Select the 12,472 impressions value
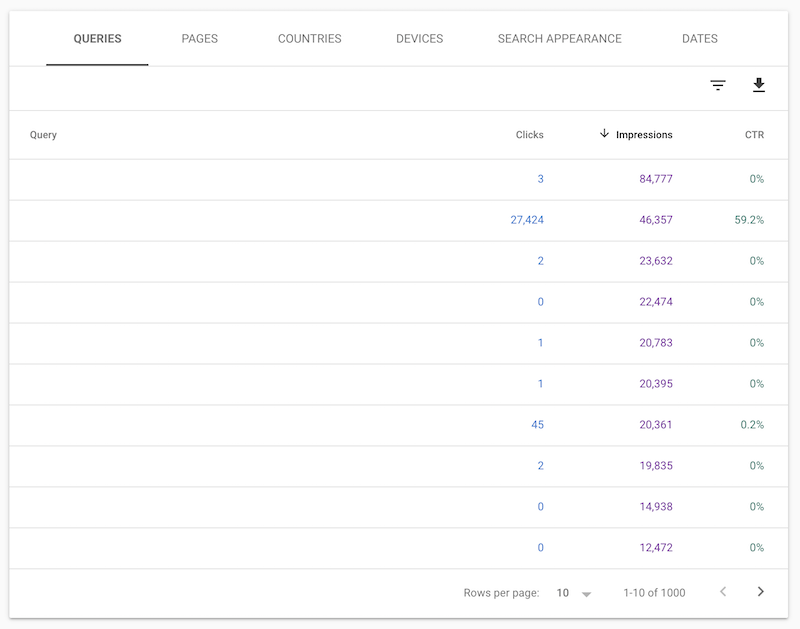This screenshot has width=800, height=629. [656, 547]
